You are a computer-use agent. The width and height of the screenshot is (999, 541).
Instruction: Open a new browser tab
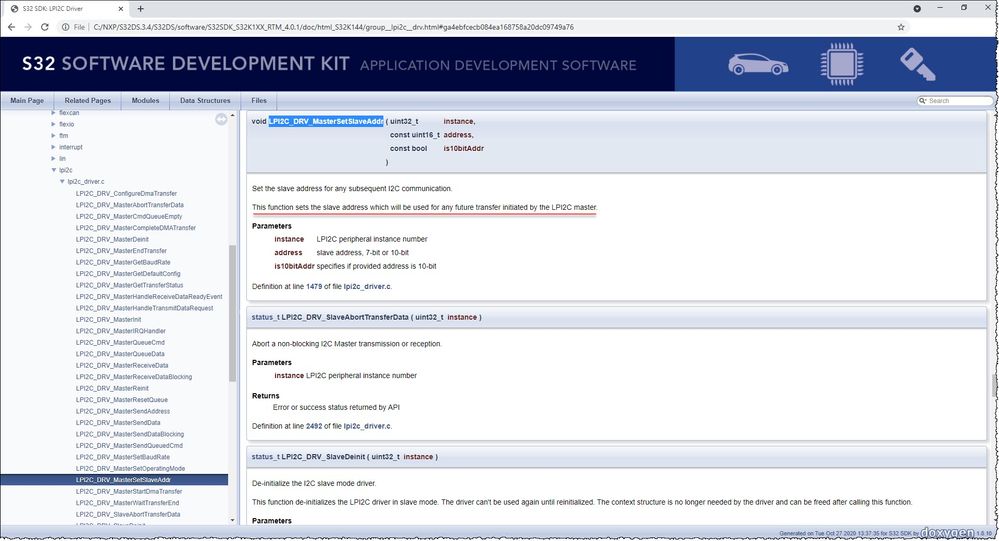click(140, 8)
